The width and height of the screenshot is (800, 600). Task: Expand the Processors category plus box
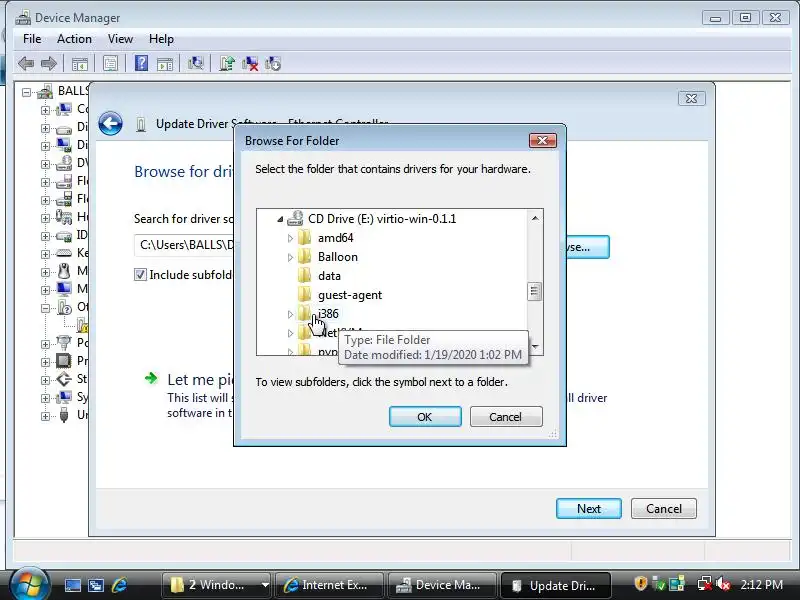[x=45, y=362]
